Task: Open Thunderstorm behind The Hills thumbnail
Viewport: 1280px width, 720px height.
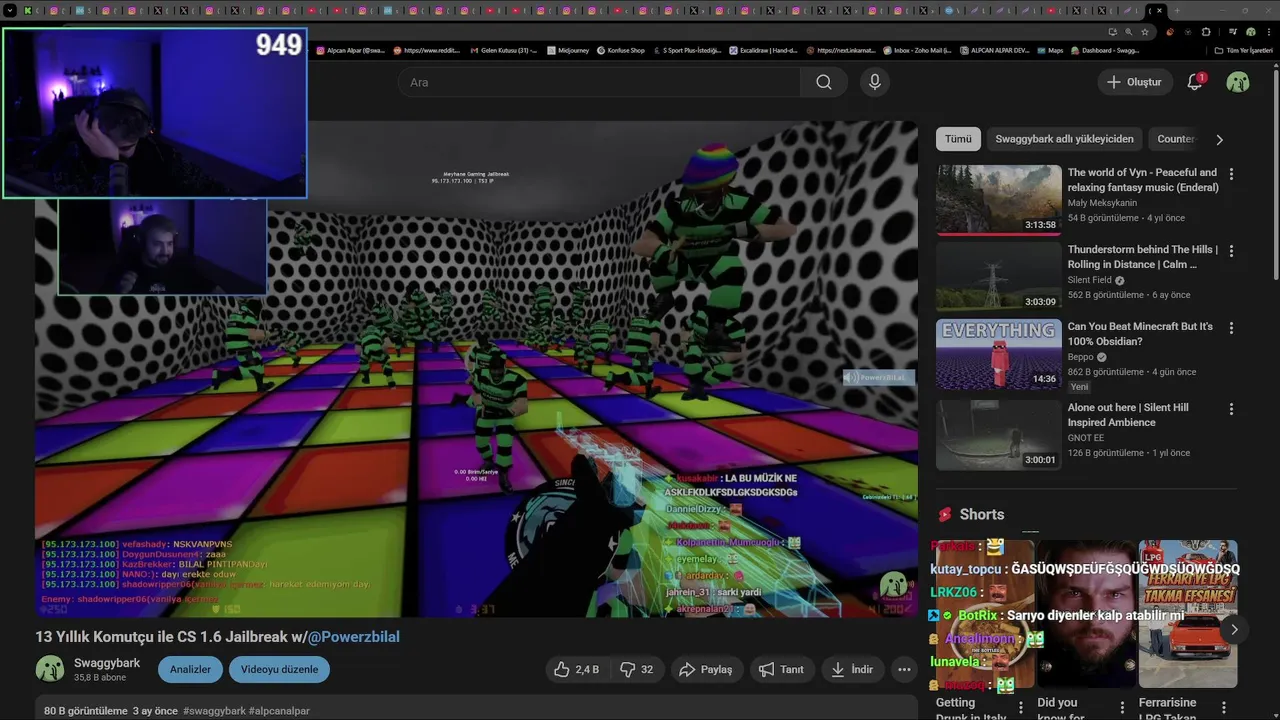Action: click(x=999, y=277)
